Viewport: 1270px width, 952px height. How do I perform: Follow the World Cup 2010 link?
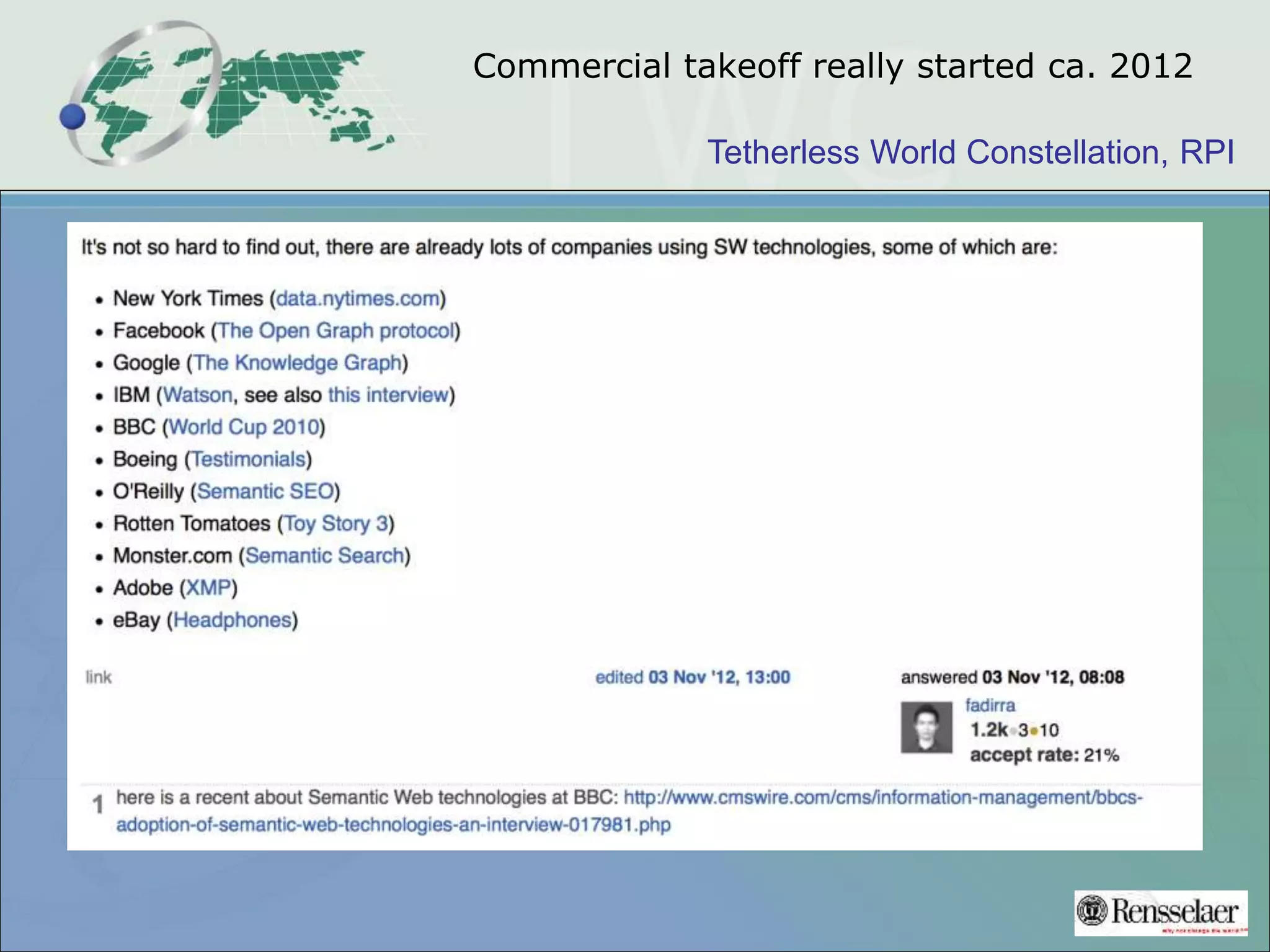[244, 427]
